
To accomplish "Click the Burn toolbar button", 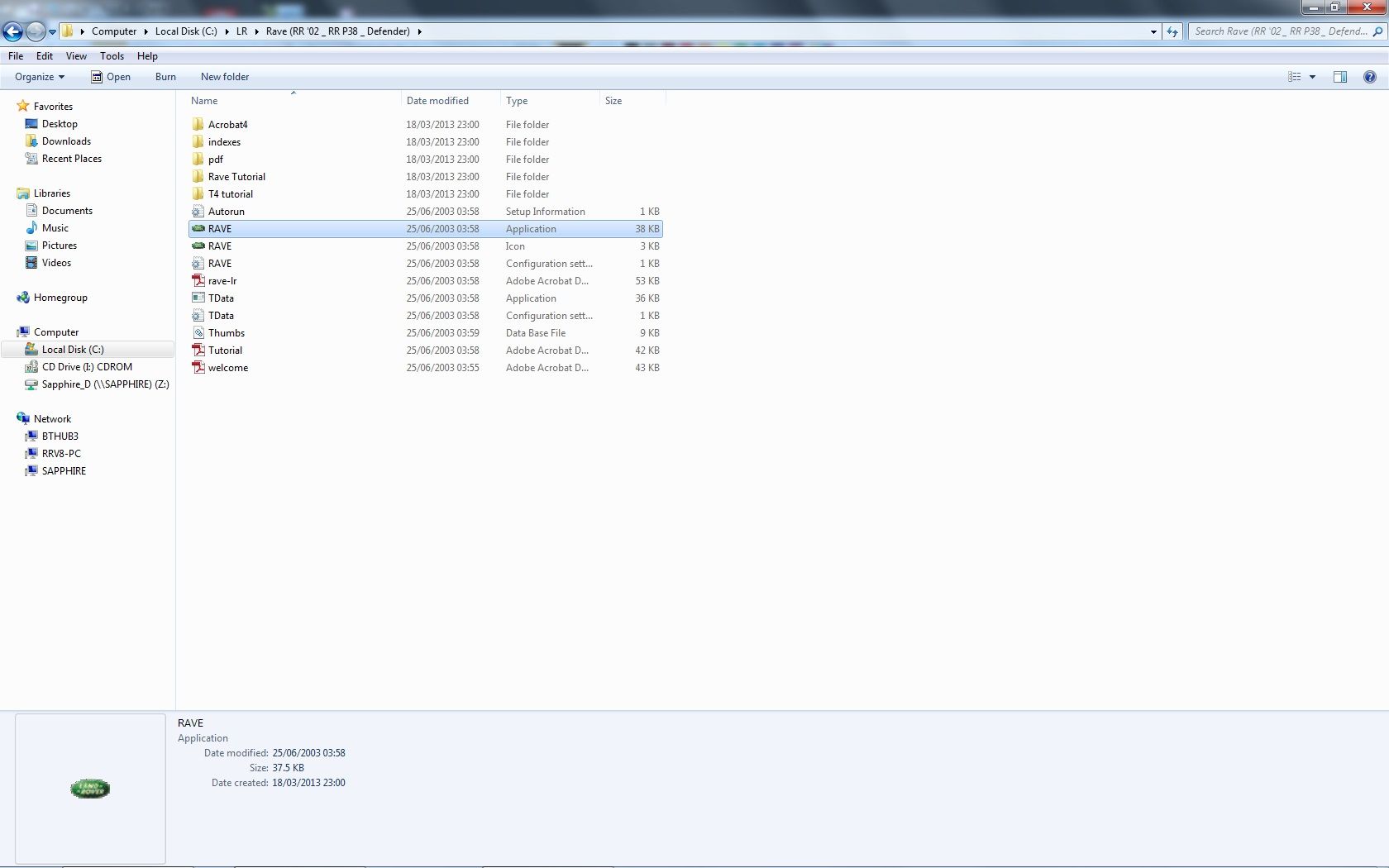I will coord(165,77).
